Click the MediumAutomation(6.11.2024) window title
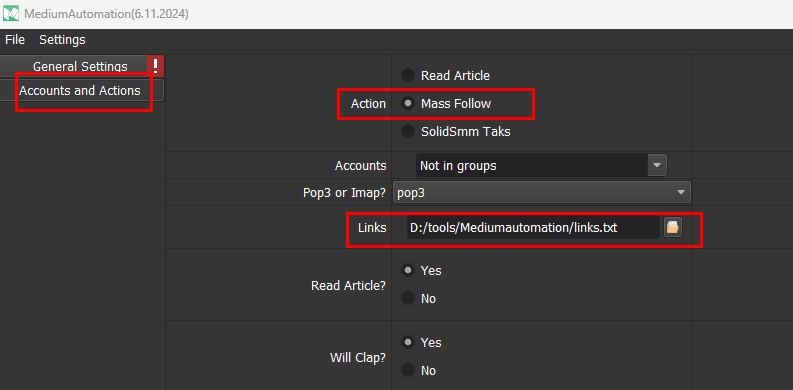The image size is (793, 390). click(106, 14)
